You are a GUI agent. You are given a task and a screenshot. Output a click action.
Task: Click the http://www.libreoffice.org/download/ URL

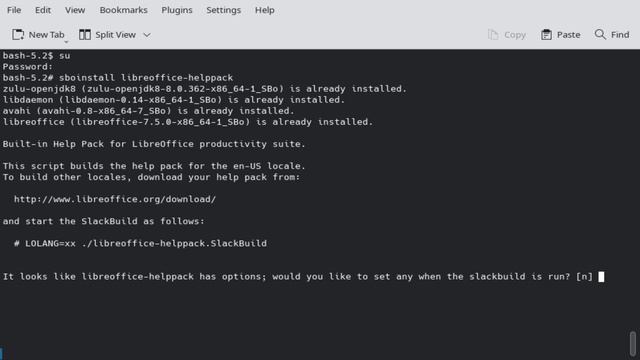(115, 199)
